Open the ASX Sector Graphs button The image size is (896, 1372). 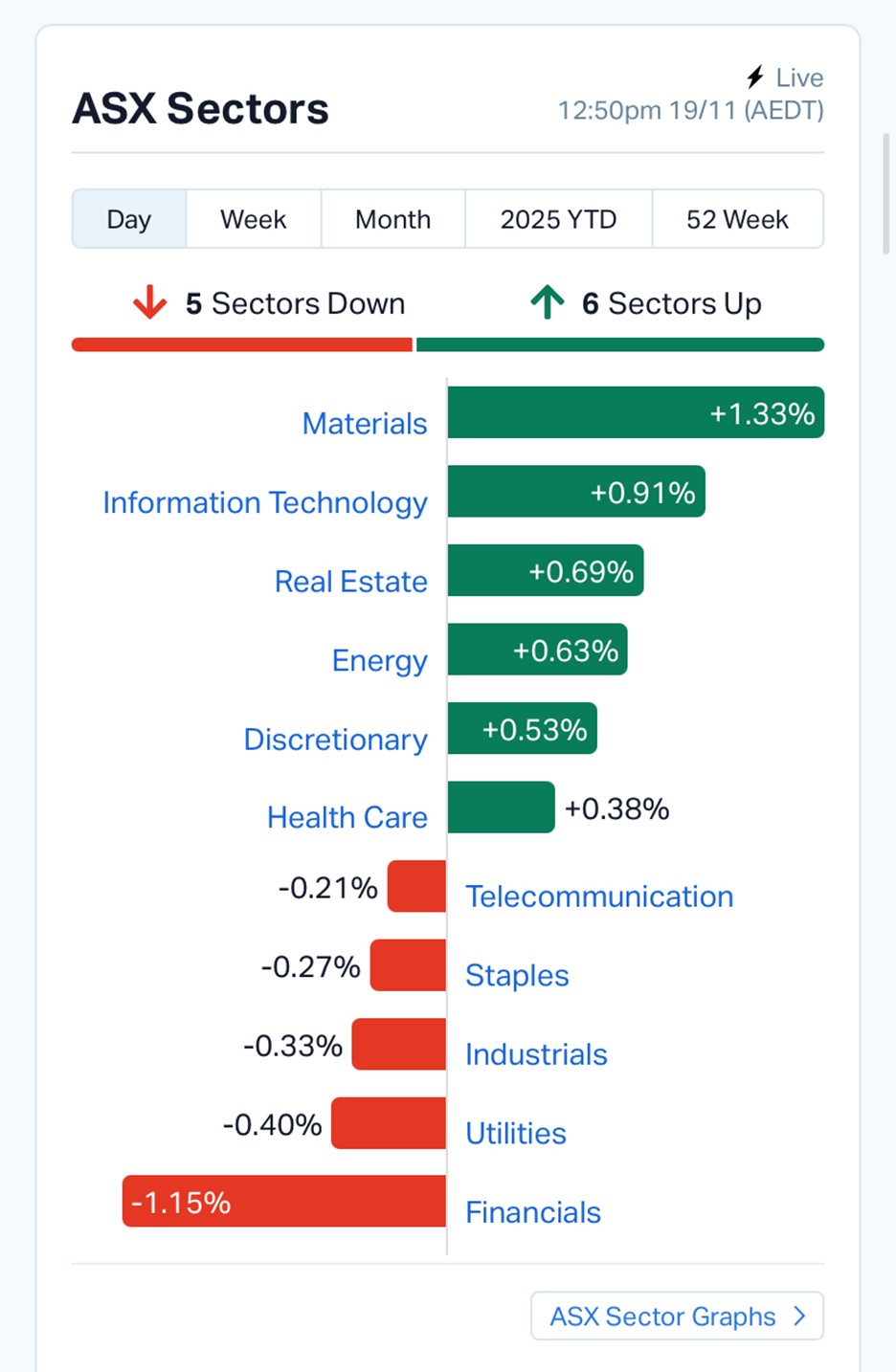(676, 1317)
